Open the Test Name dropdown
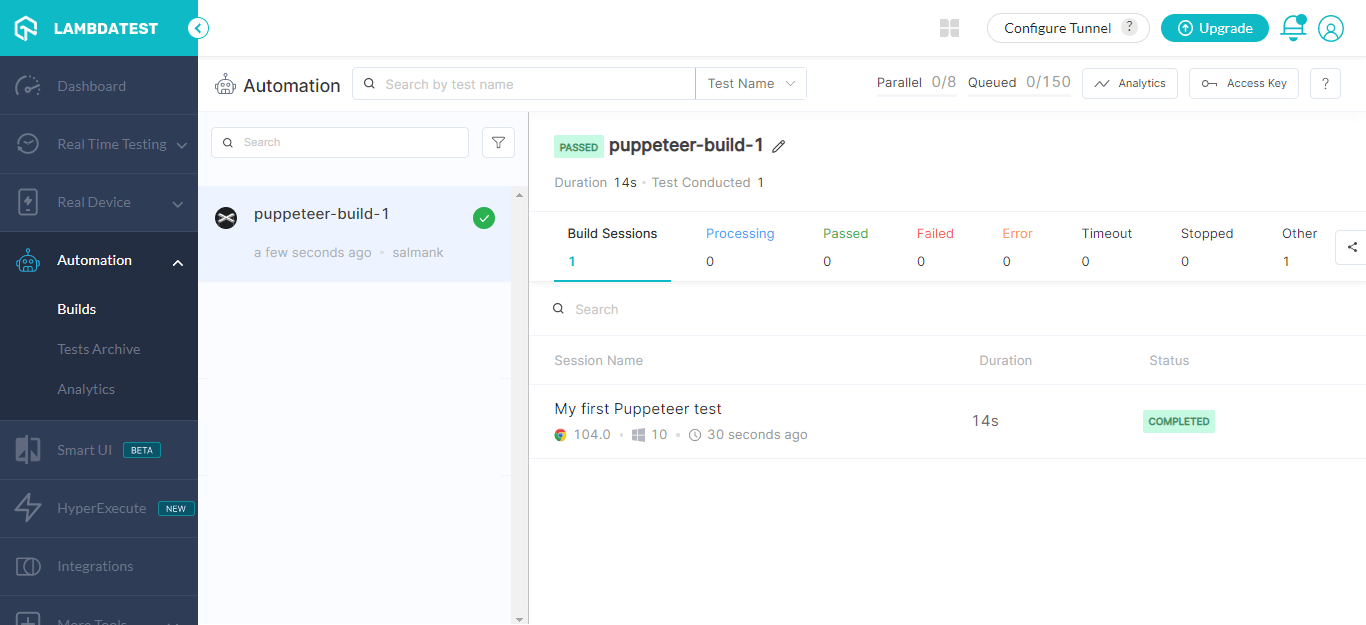 750,84
